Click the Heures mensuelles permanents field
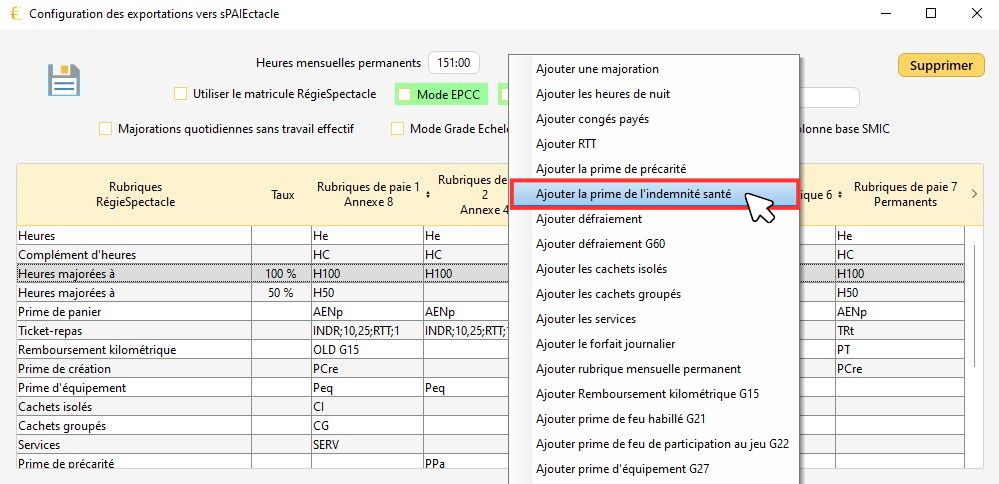Image resolution: width=999 pixels, height=484 pixels. (455, 63)
